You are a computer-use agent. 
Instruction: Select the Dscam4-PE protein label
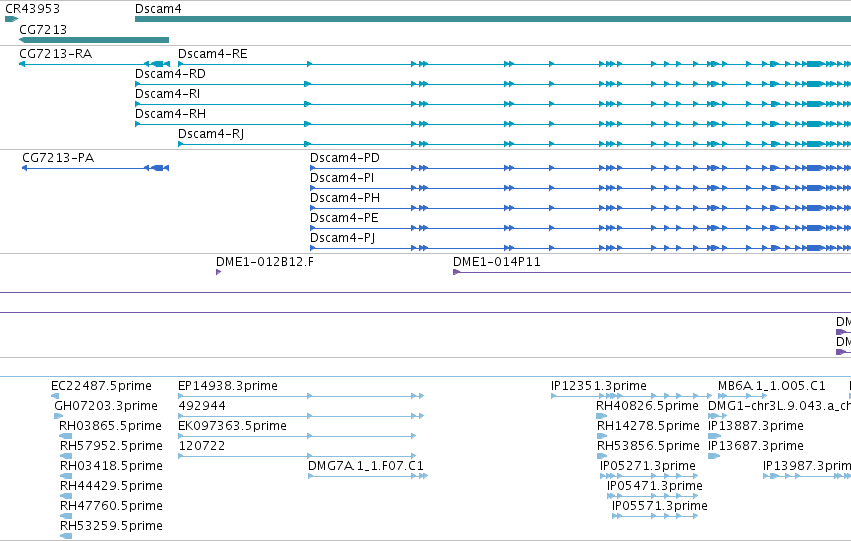[x=344, y=218]
